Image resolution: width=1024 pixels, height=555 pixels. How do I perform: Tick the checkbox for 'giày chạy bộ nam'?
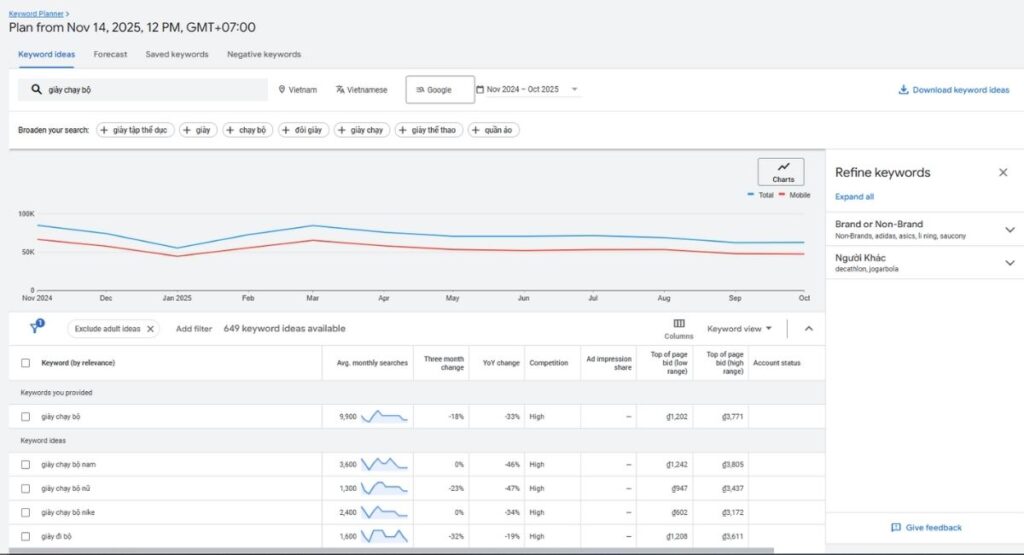[26, 464]
